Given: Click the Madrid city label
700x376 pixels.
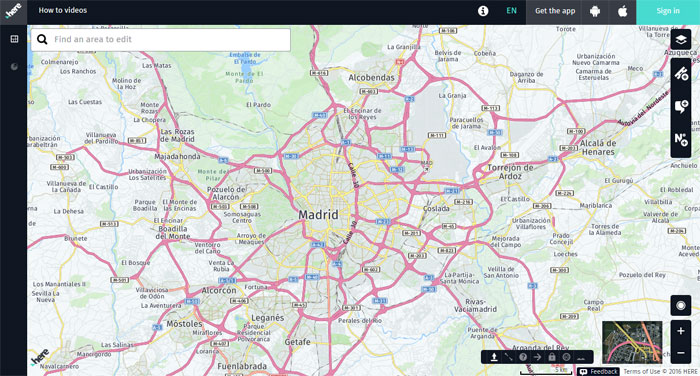Looking at the screenshot, I should click(318, 215).
